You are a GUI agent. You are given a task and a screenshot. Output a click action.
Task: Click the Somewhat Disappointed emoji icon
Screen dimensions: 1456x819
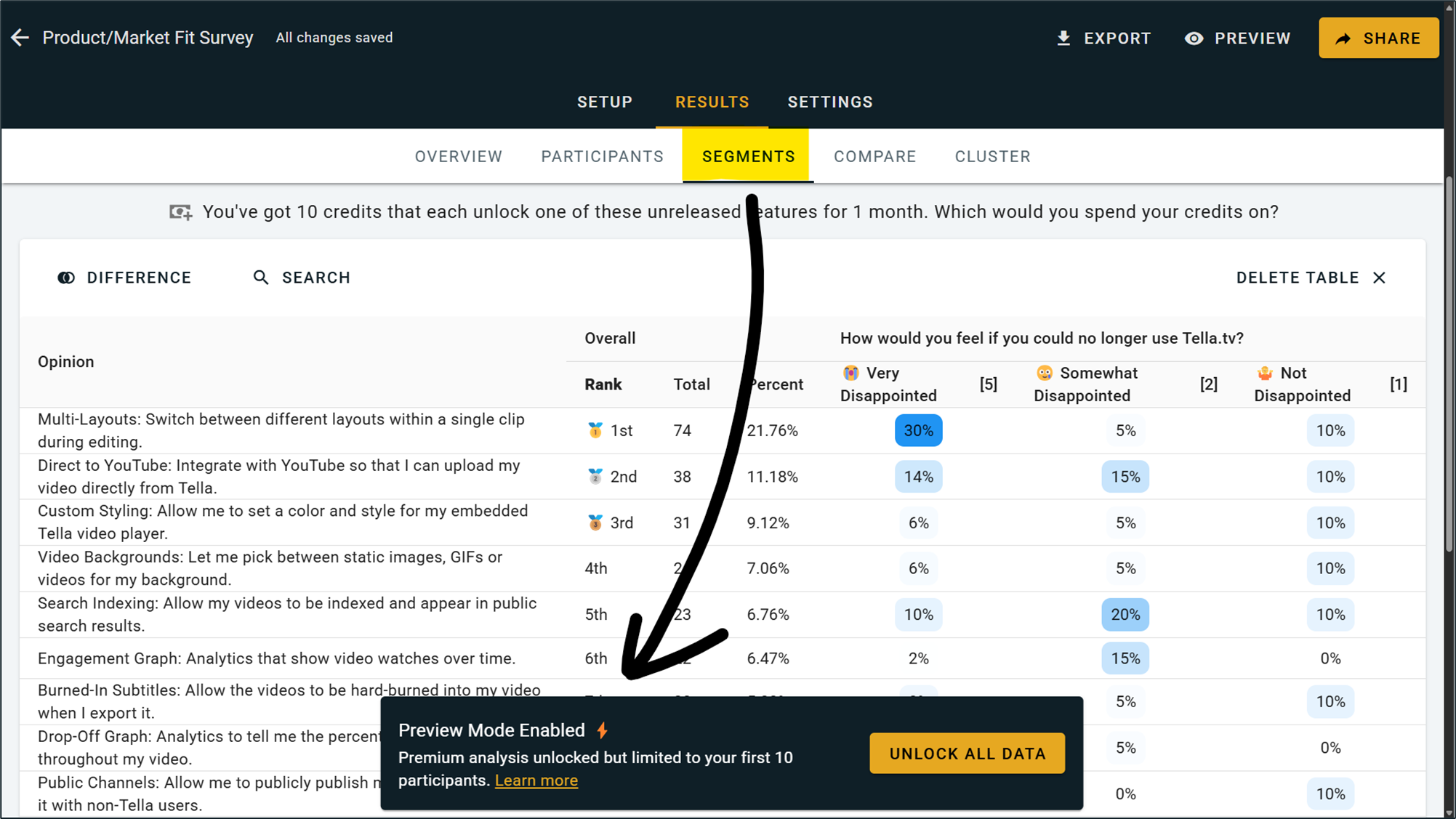click(x=1044, y=373)
